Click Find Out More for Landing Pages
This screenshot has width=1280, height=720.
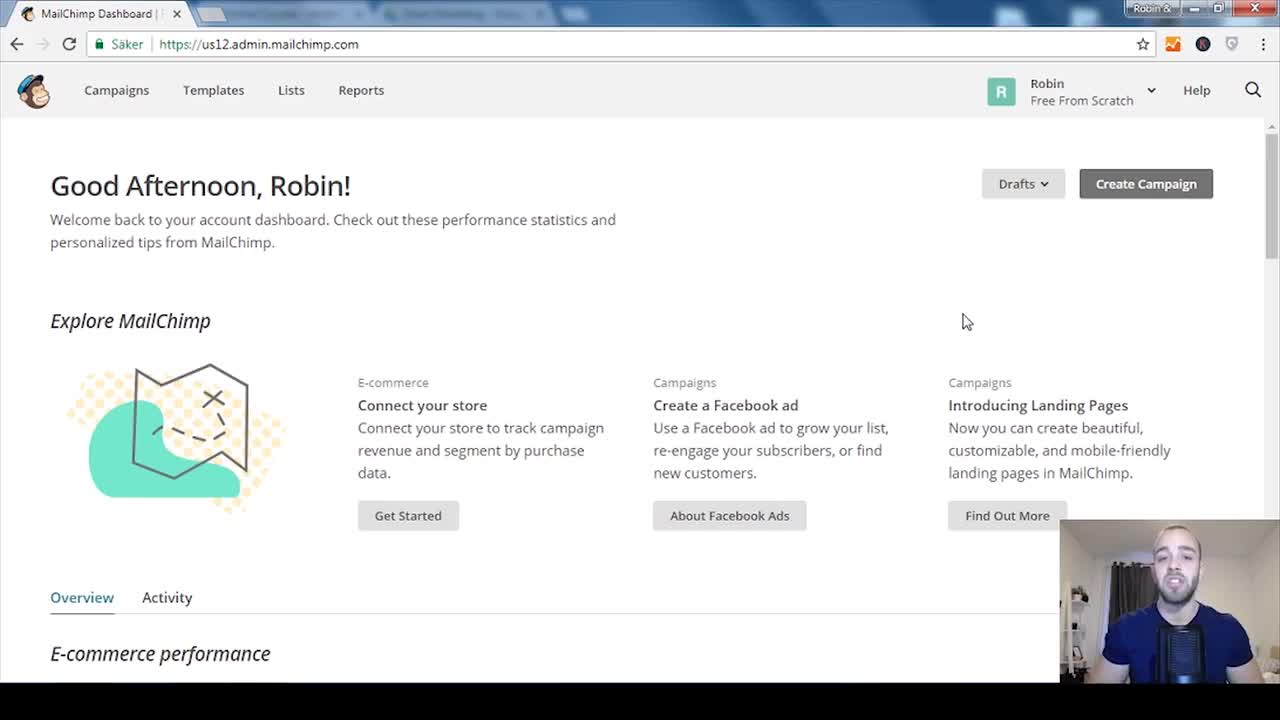coord(1007,516)
